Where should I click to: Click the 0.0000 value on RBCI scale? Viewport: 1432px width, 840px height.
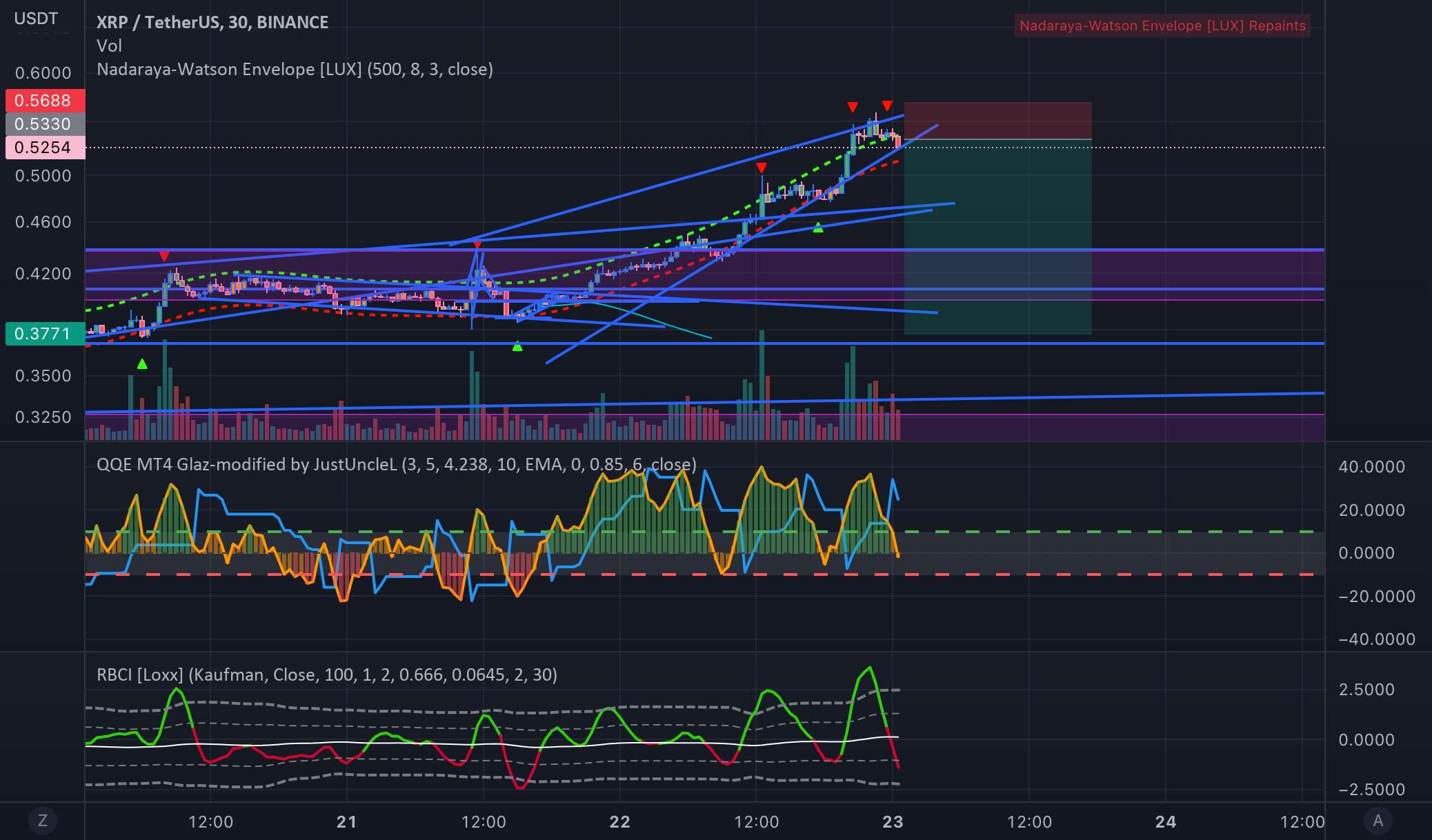pyautogui.click(x=1366, y=740)
